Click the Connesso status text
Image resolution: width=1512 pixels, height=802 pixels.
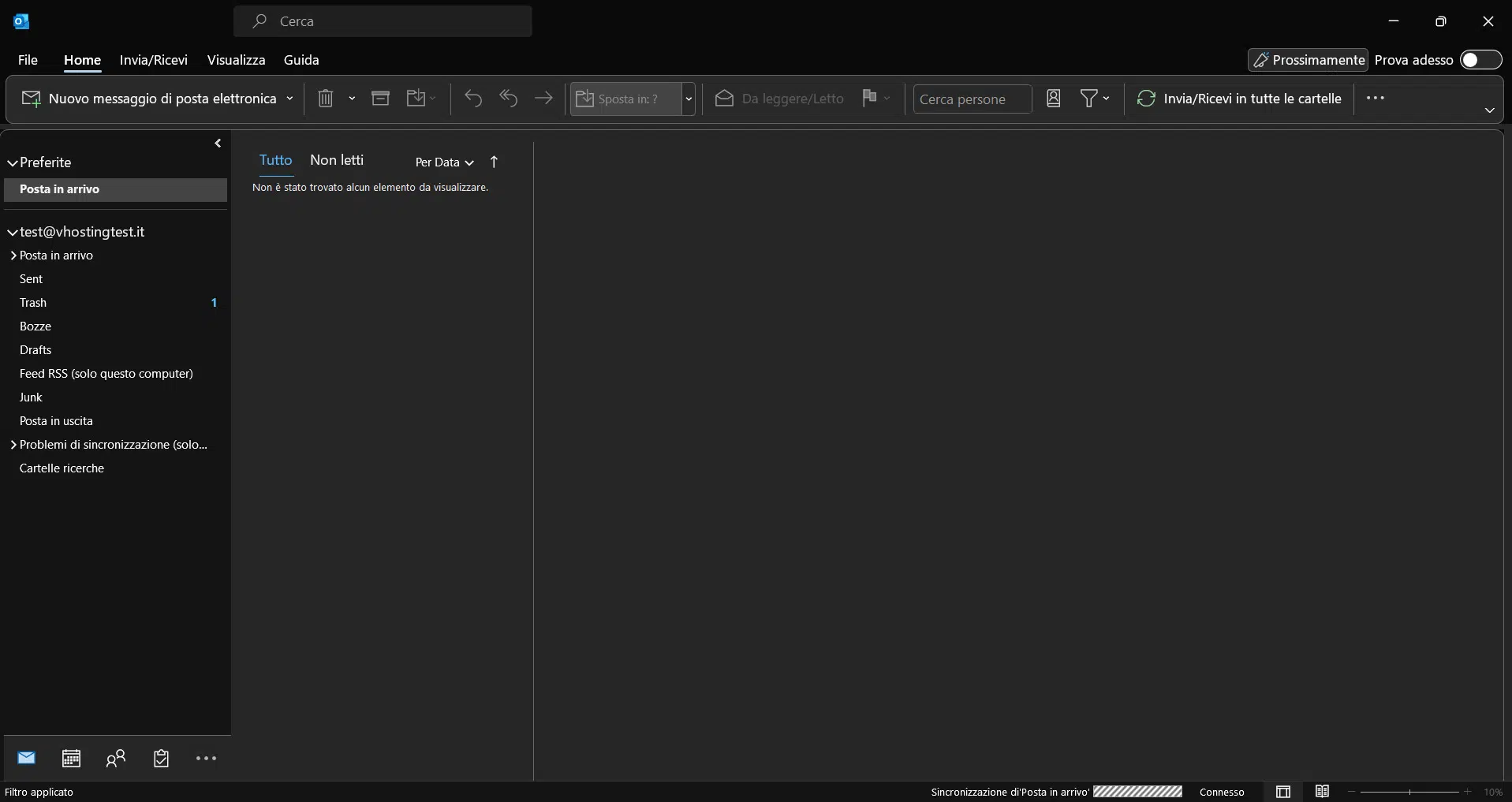tap(1222, 792)
